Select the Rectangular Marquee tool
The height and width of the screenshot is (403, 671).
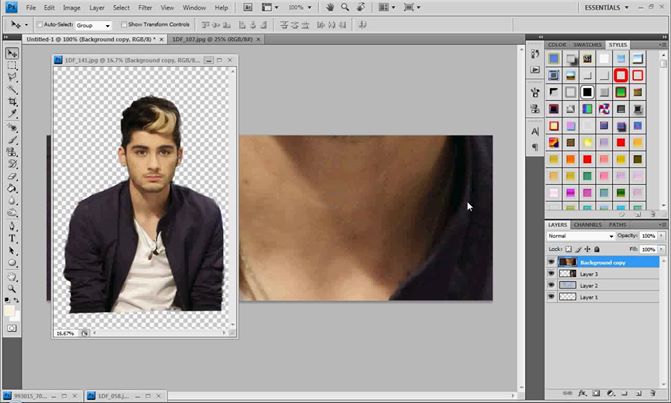12,65
